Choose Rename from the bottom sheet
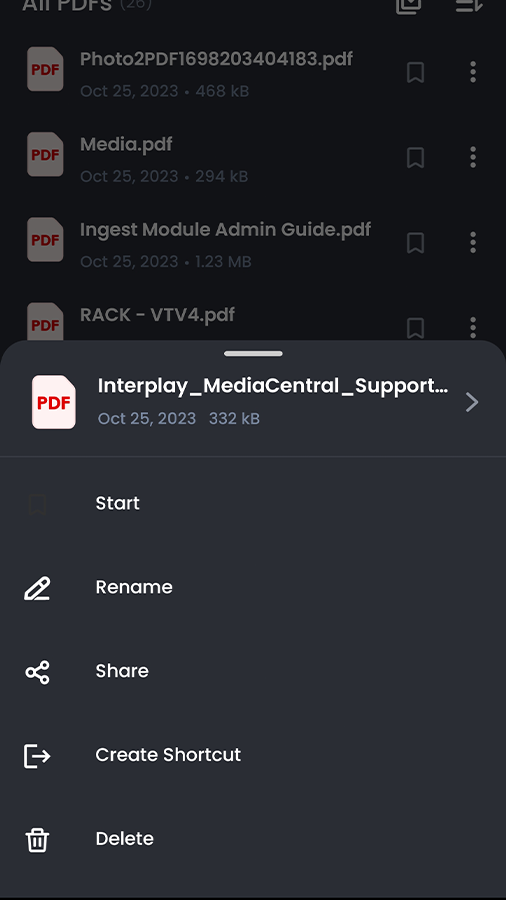The width and height of the screenshot is (506, 900). (x=253, y=587)
